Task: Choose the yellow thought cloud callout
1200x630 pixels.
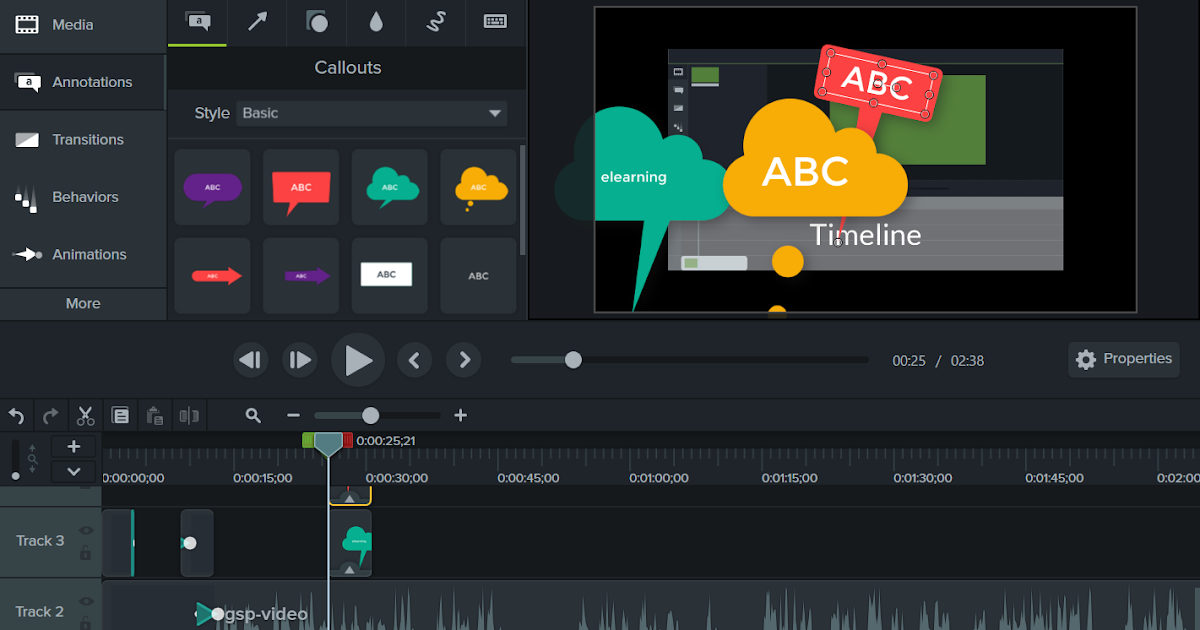Action: click(x=479, y=187)
